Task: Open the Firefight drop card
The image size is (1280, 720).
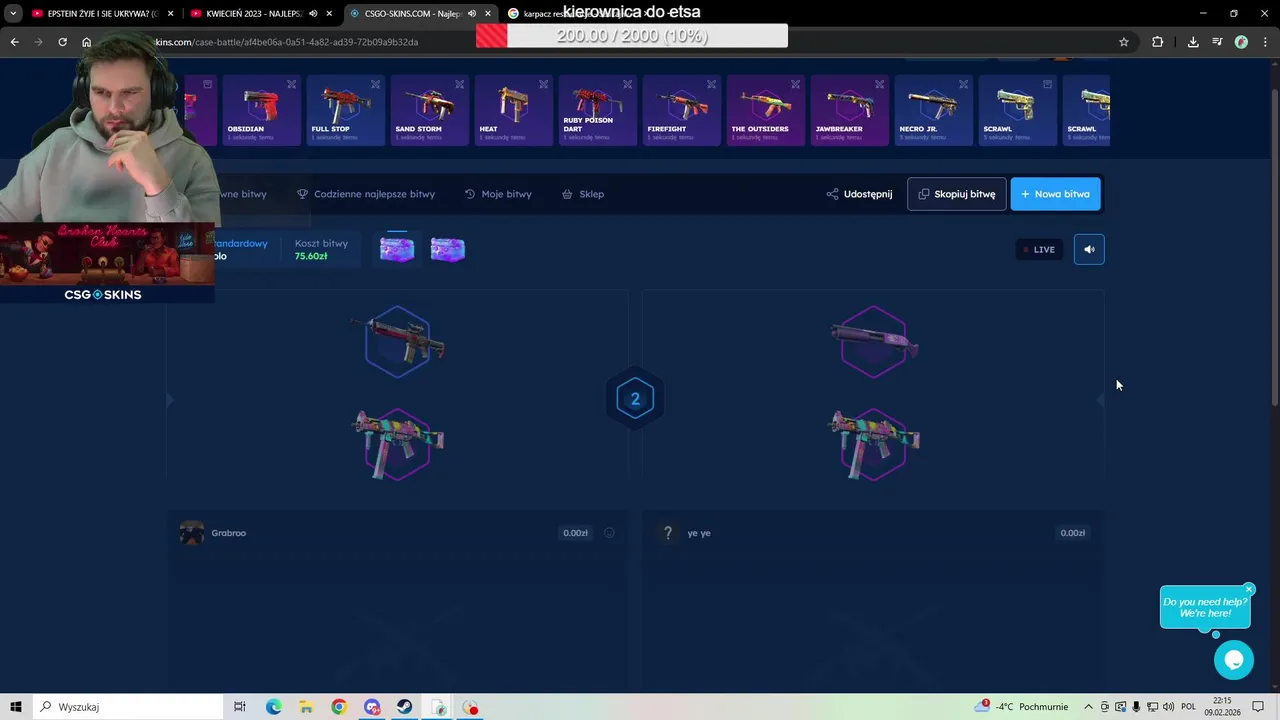Action: click(x=681, y=110)
